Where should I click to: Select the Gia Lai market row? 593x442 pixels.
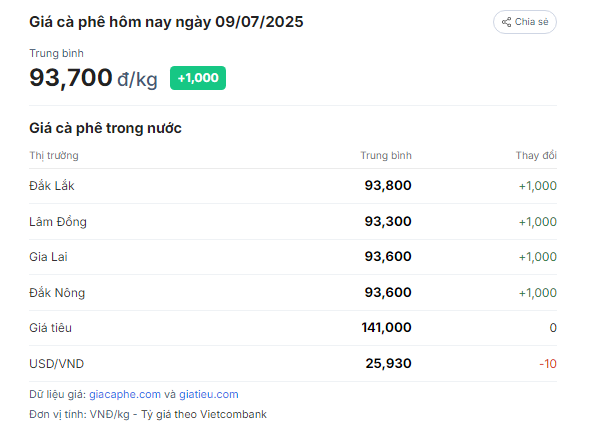coord(293,257)
